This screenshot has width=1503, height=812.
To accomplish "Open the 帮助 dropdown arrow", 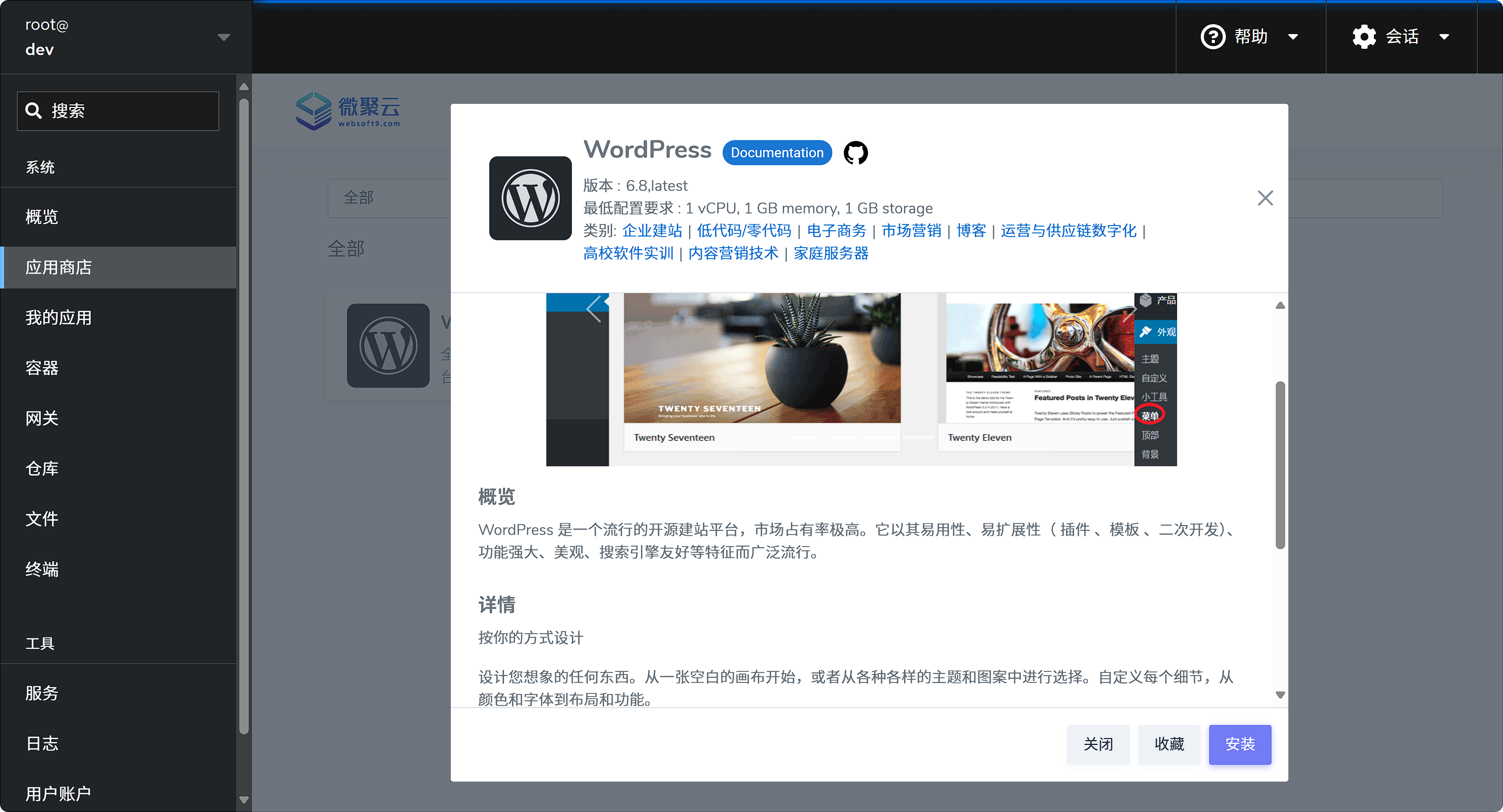I will [1294, 36].
